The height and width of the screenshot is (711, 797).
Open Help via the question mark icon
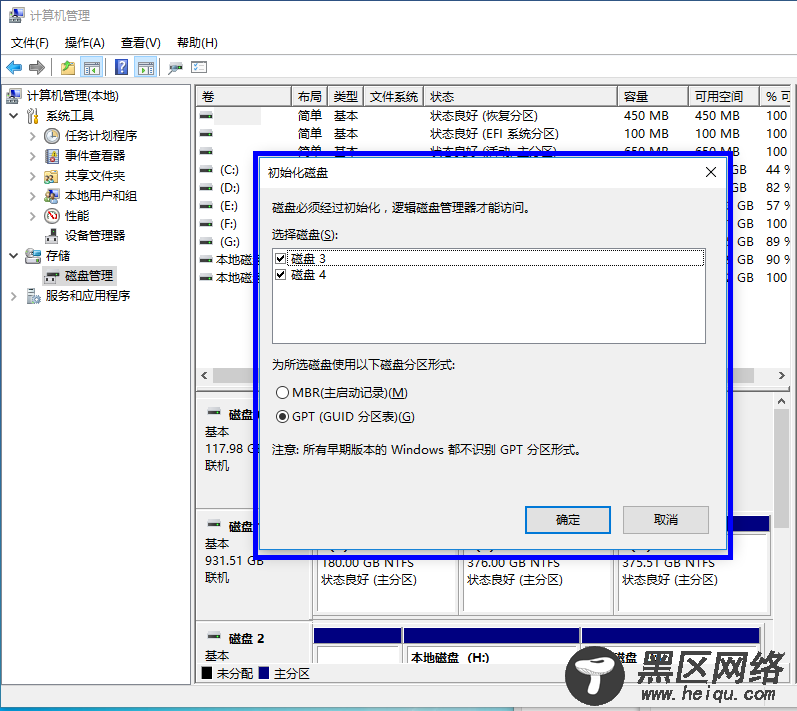[x=121, y=67]
